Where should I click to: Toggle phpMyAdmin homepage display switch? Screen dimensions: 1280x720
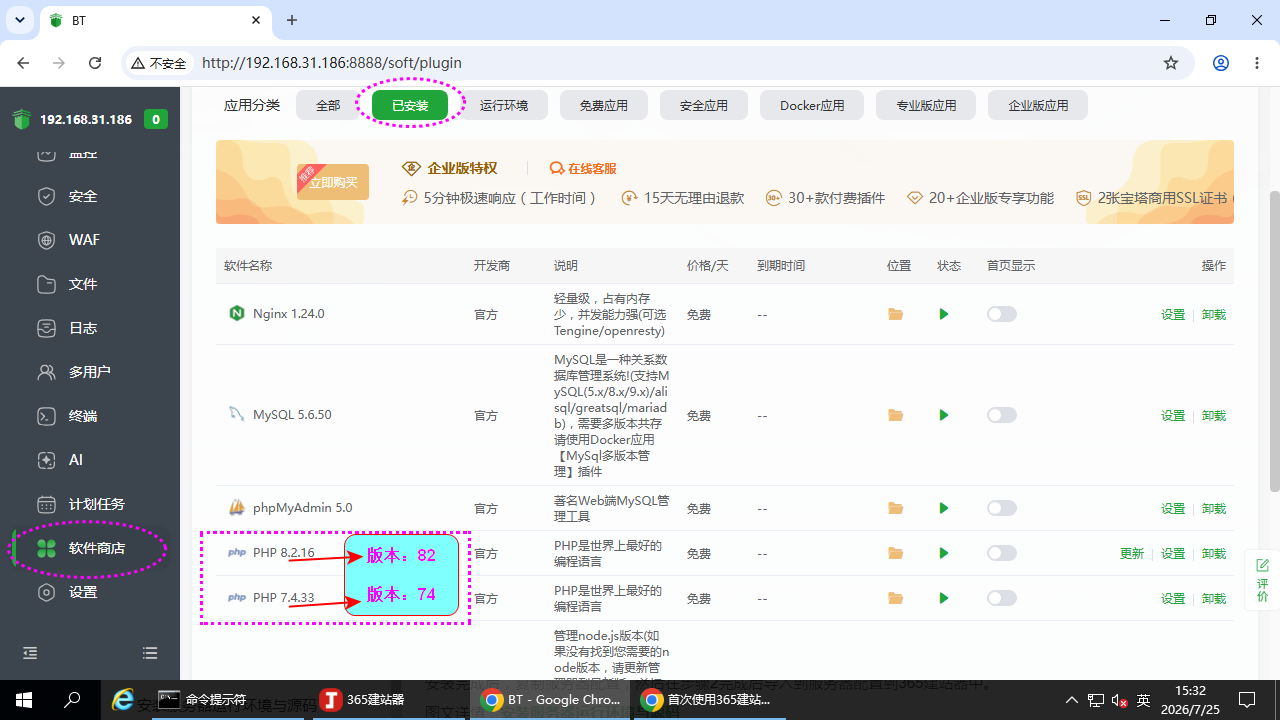click(1001, 508)
